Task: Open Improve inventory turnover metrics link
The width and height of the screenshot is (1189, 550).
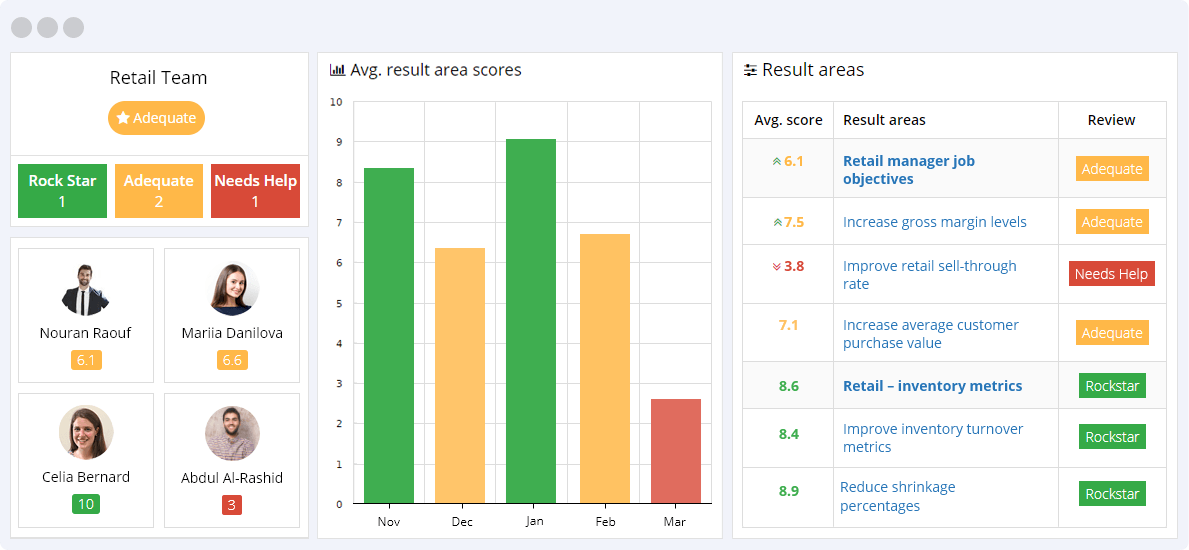Action: click(933, 438)
